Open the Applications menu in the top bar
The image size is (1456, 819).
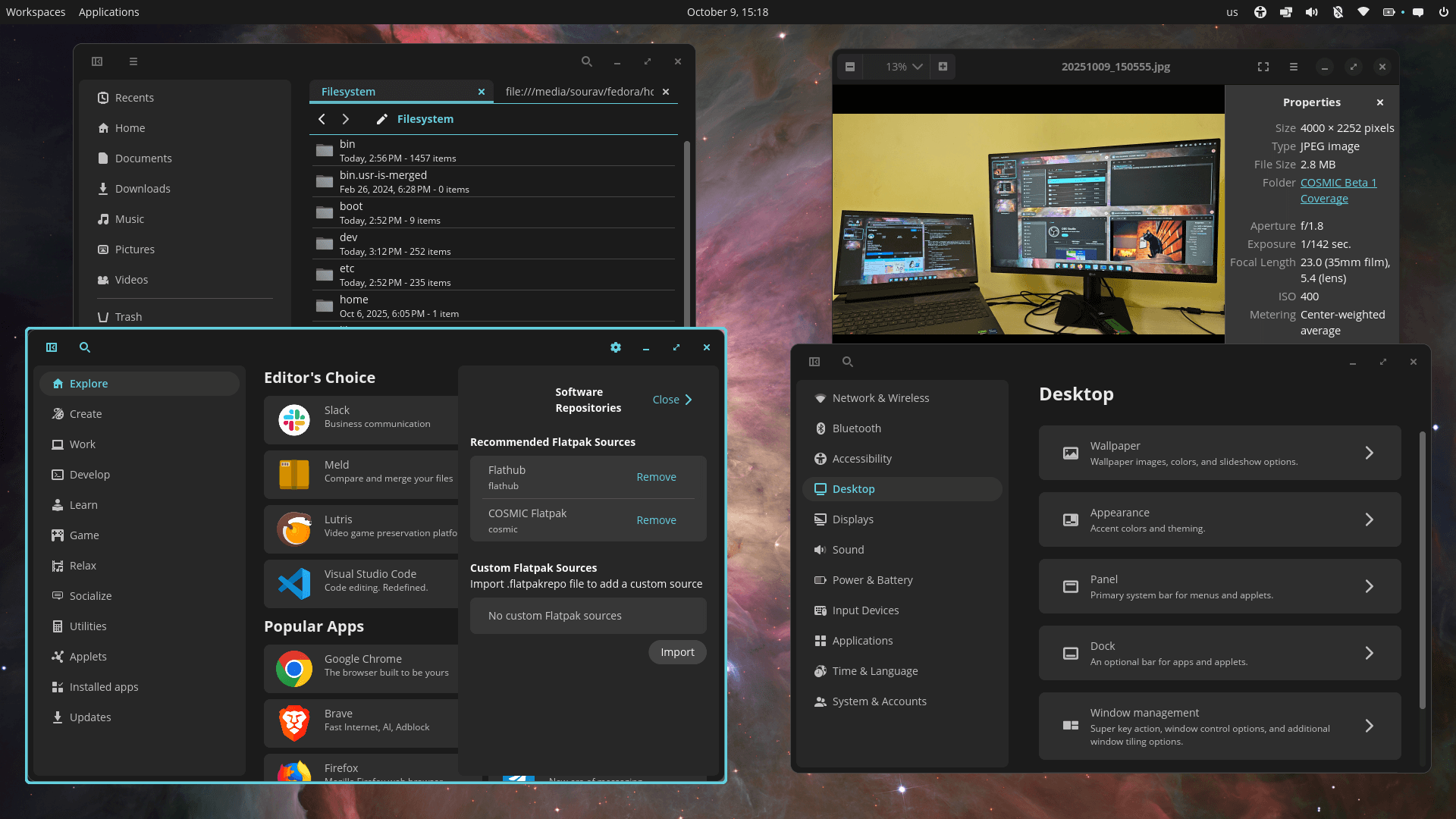108,11
